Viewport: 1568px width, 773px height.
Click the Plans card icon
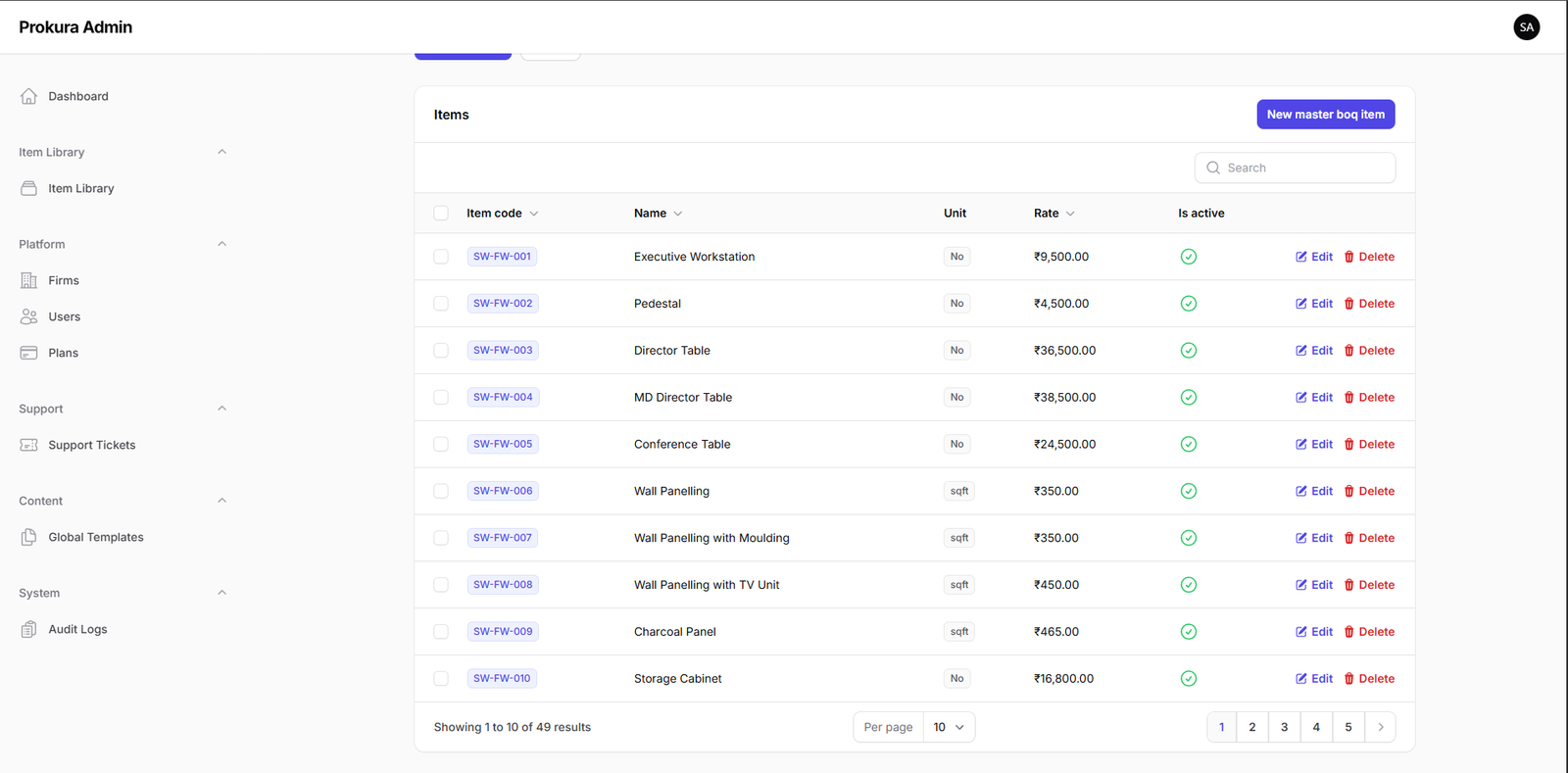(x=28, y=353)
